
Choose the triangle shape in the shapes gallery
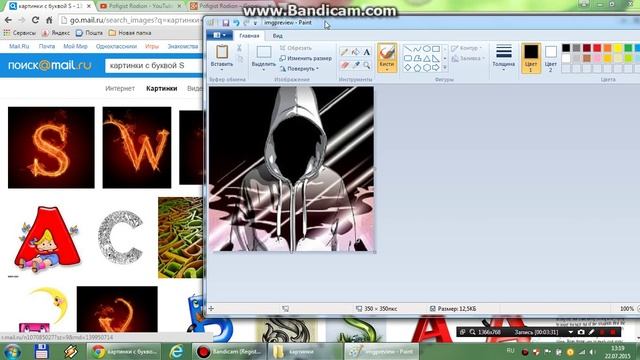coord(427,59)
